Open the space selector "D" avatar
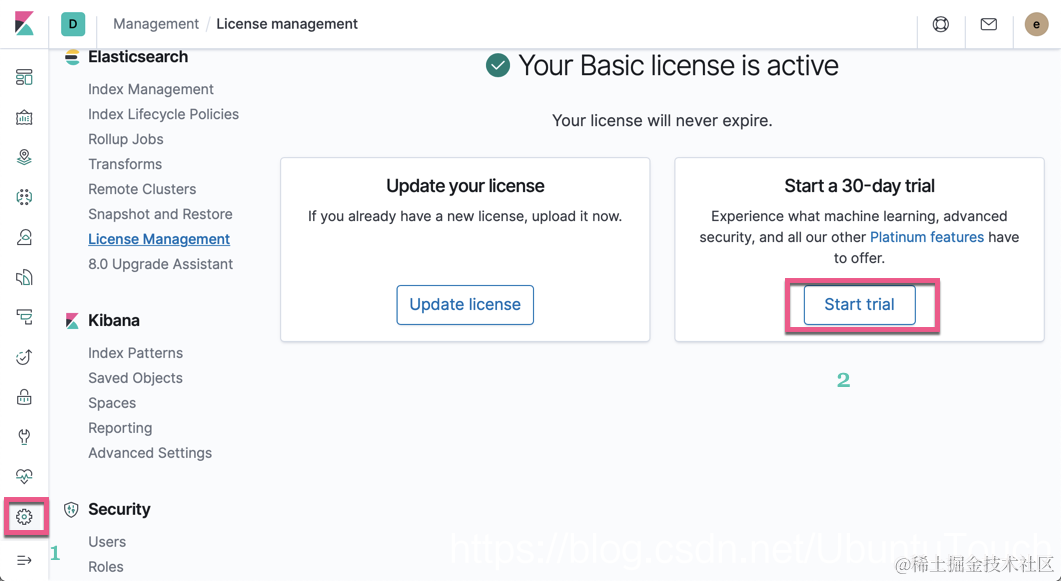The width and height of the screenshot is (1061, 581). 73,24
